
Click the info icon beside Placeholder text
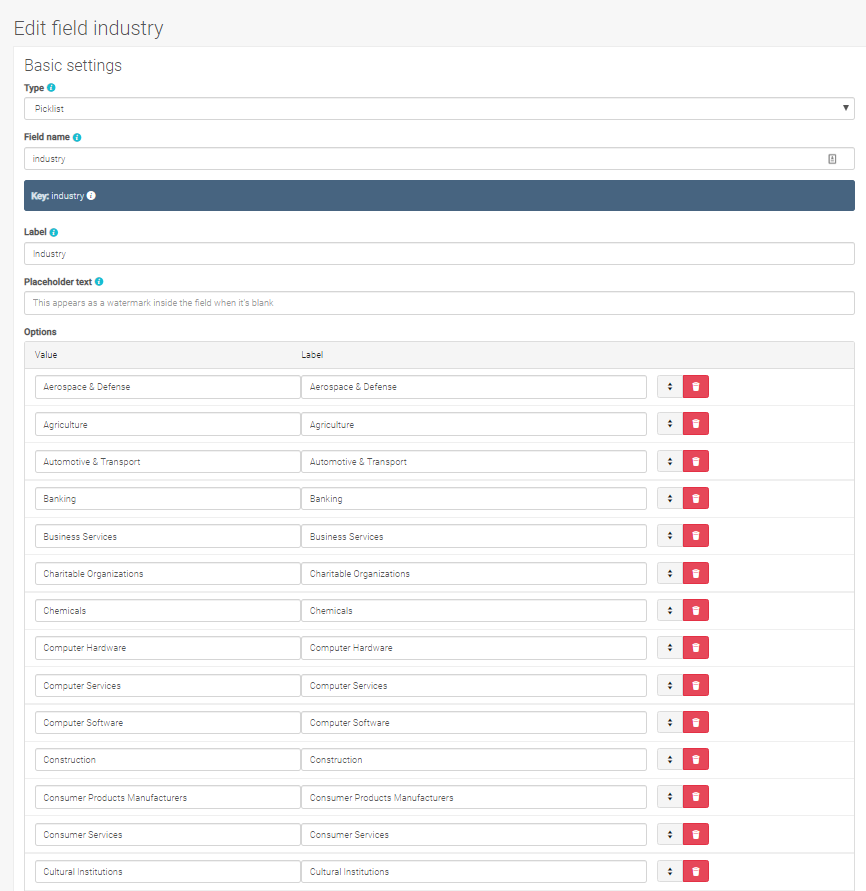tap(99, 281)
